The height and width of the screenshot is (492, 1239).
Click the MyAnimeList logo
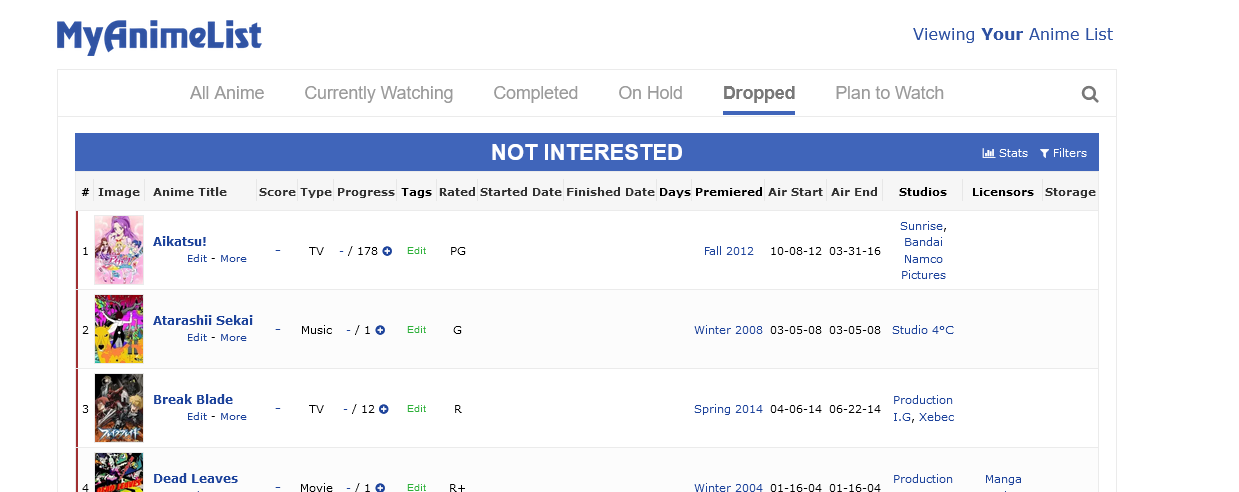point(159,36)
